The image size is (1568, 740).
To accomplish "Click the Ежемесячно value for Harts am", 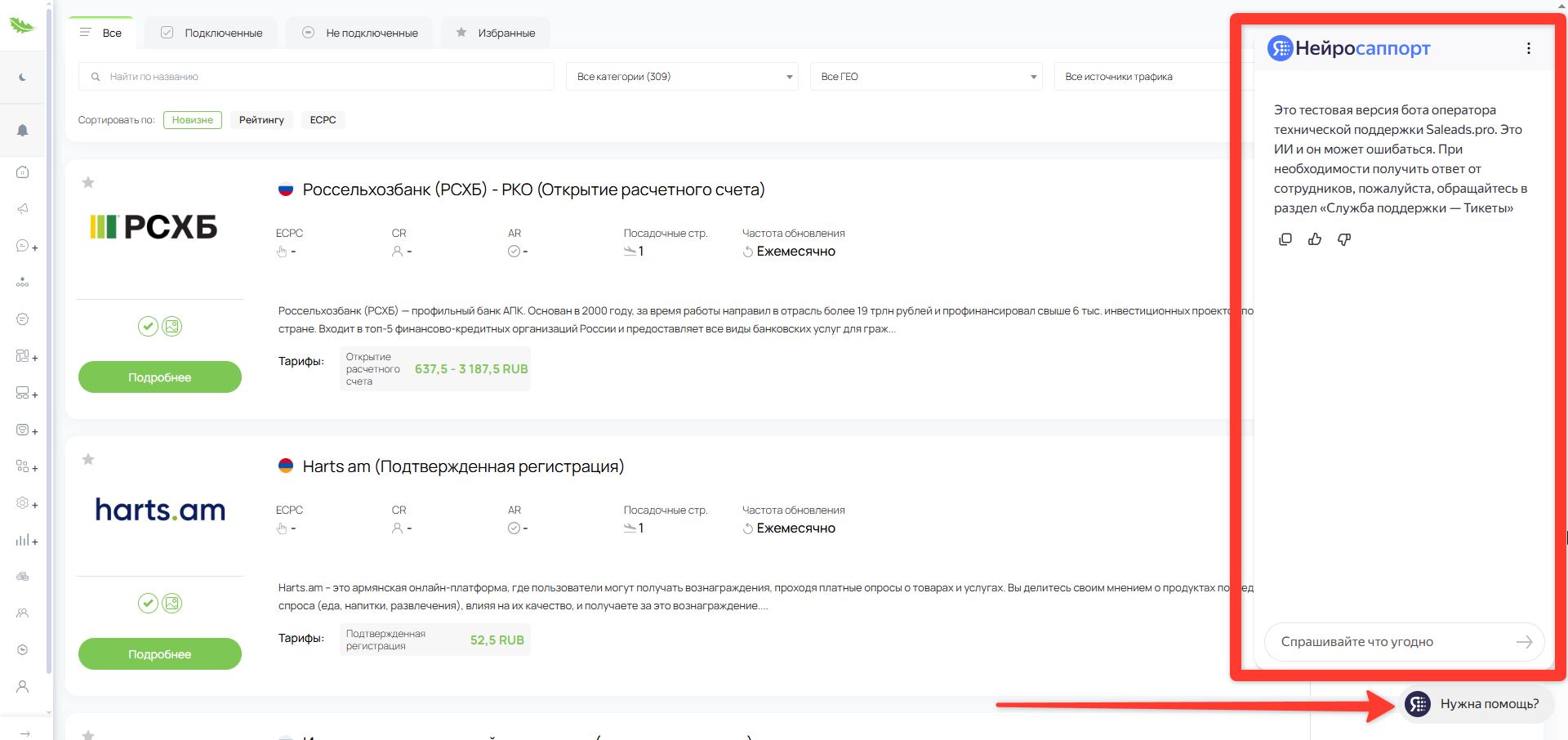I will [796, 528].
